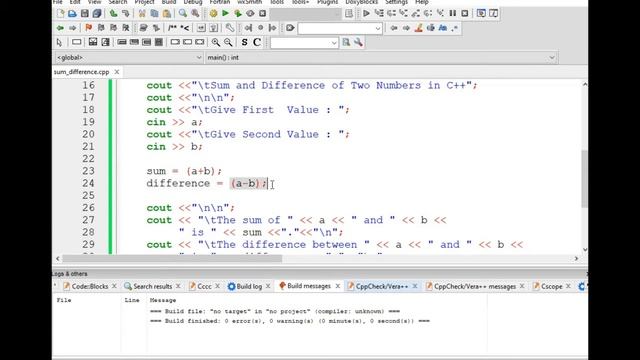Click the Run to cursor debug icon

(379, 13)
